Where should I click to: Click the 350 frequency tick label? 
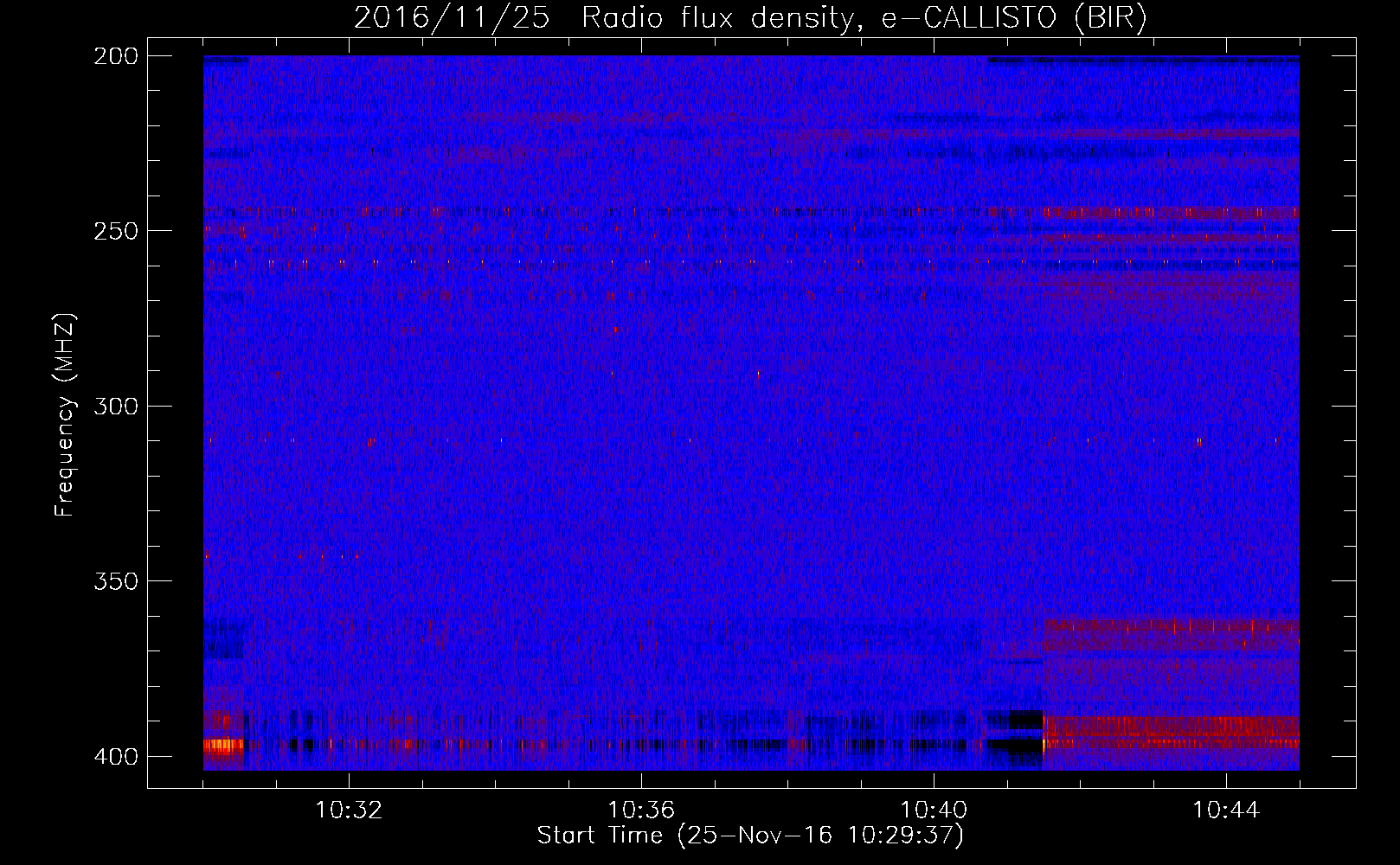tap(115, 581)
